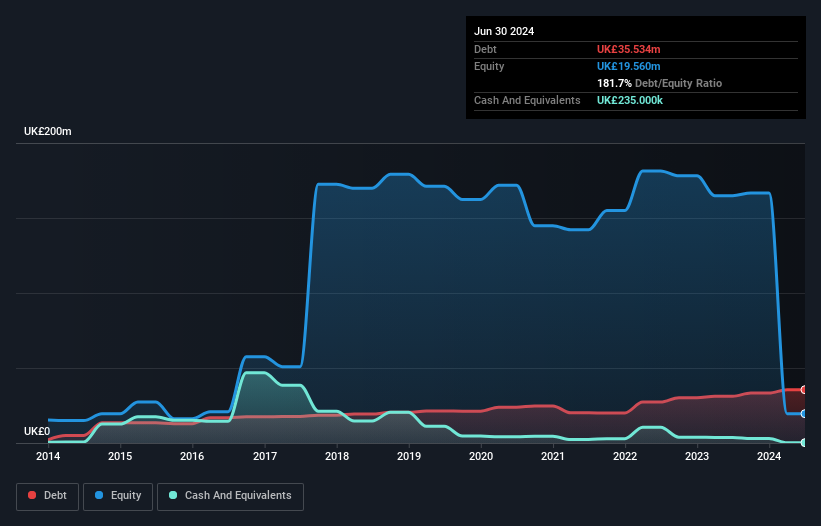The height and width of the screenshot is (526, 821).
Task: Click the 2016 x-axis label
Action: [x=192, y=456]
